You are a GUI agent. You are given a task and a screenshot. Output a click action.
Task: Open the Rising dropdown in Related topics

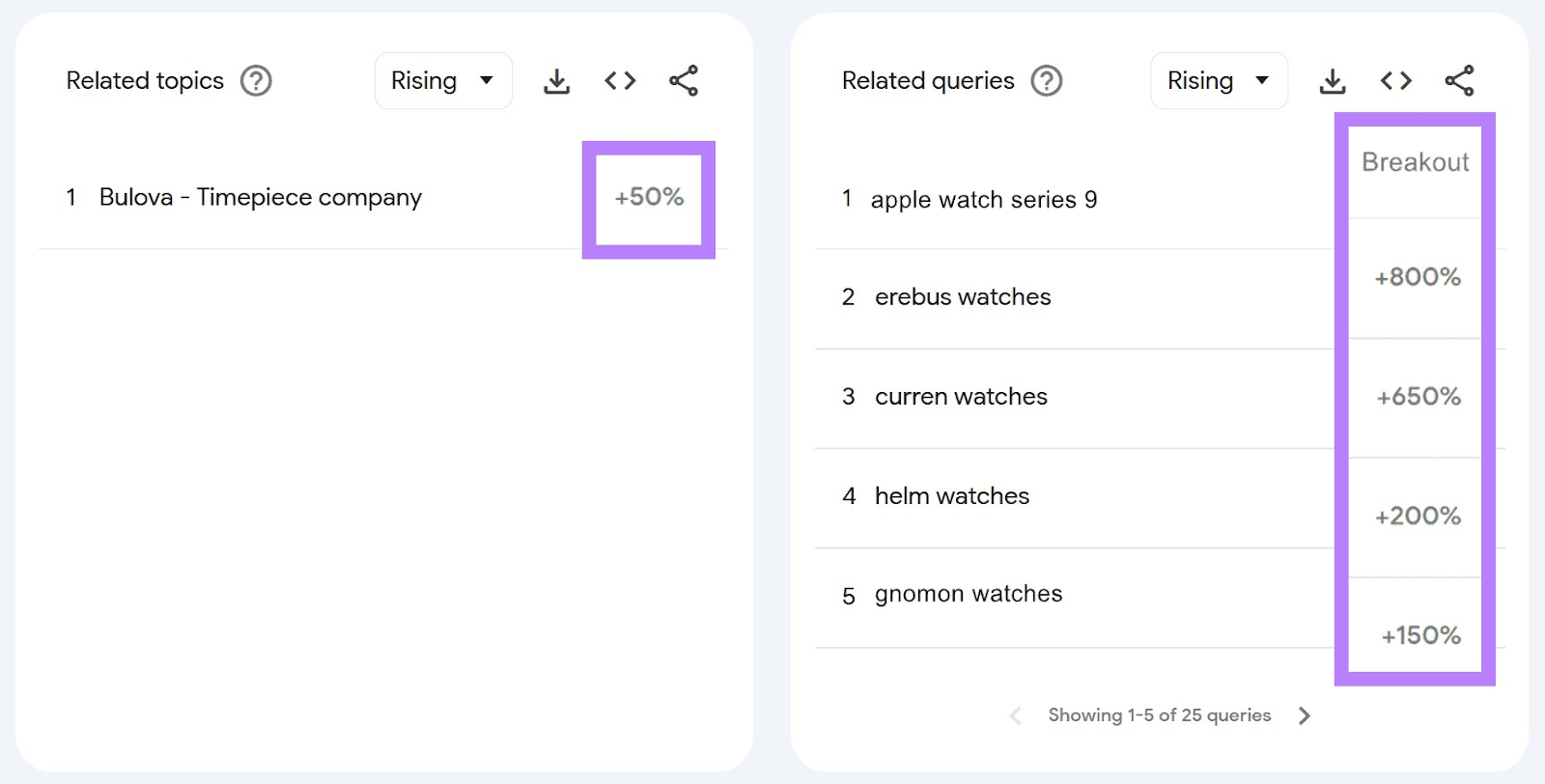[x=443, y=81]
